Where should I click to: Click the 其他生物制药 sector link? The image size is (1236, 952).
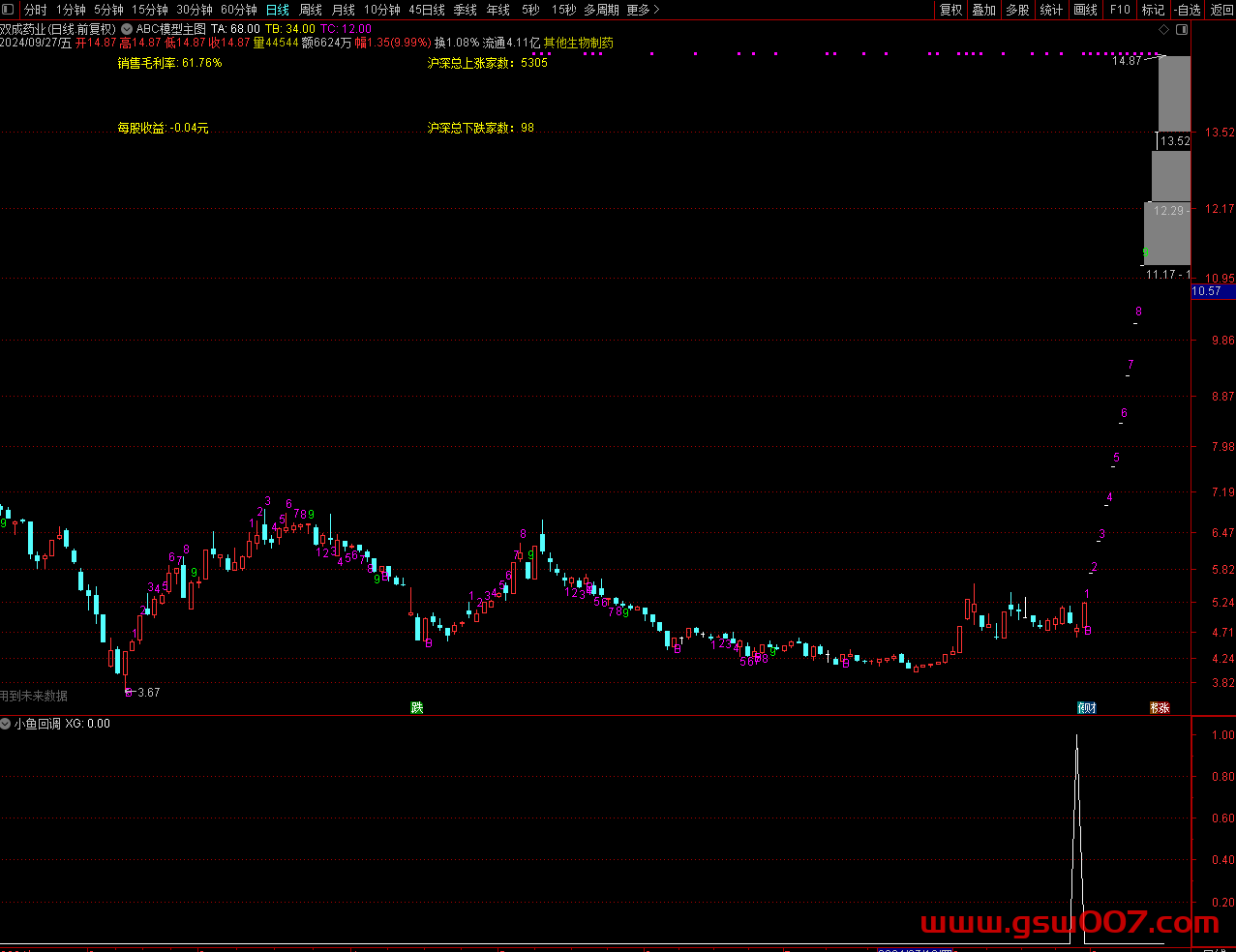579,44
